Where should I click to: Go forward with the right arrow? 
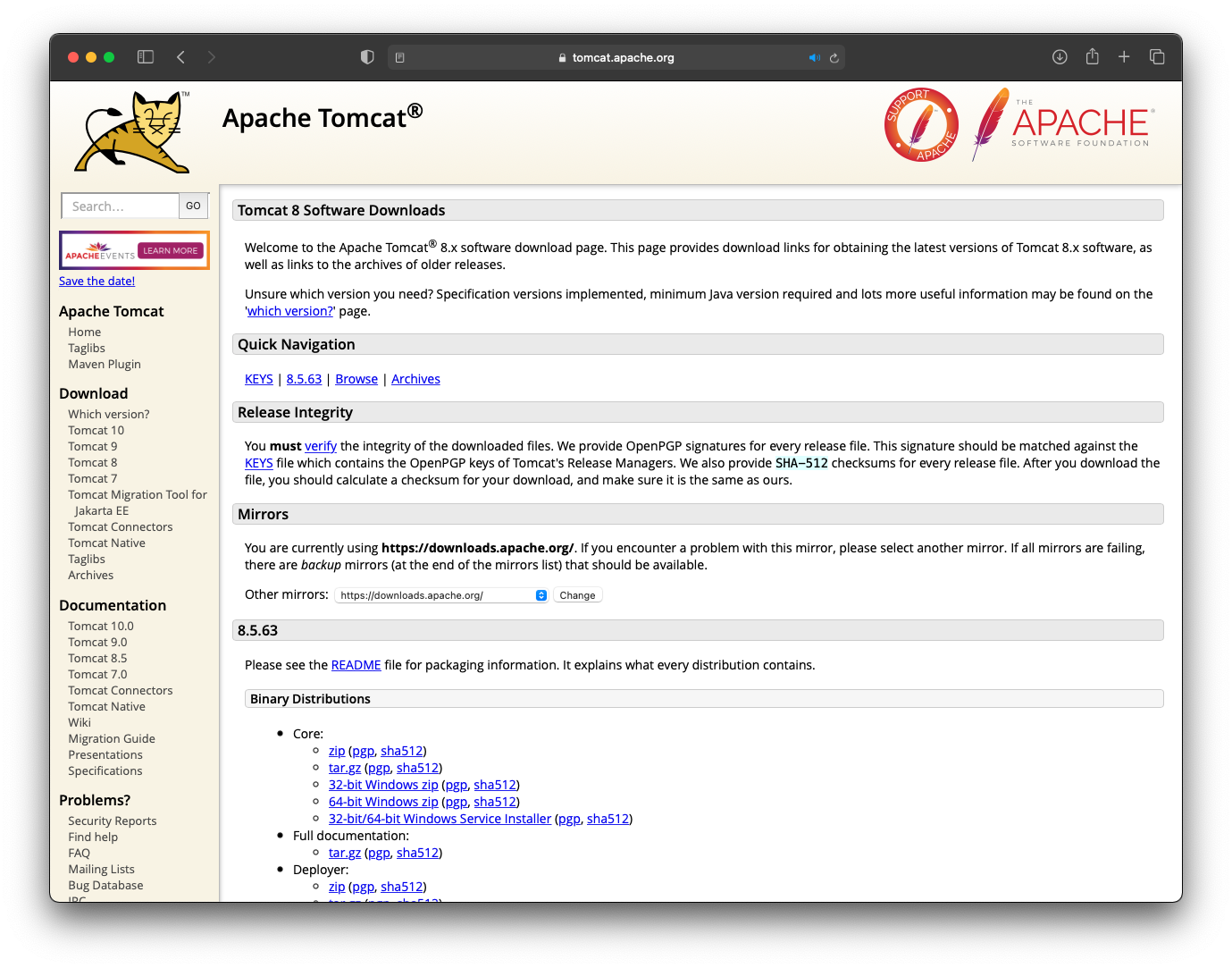[x=212, y=57]
